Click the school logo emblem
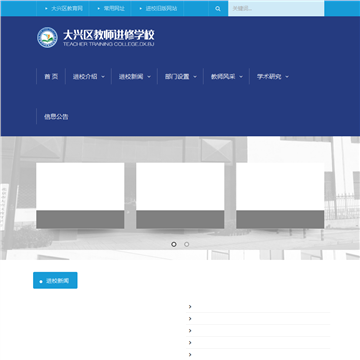The width and height of the screenshot is (360, 360). pyautogui.click(x=47, y=37)
